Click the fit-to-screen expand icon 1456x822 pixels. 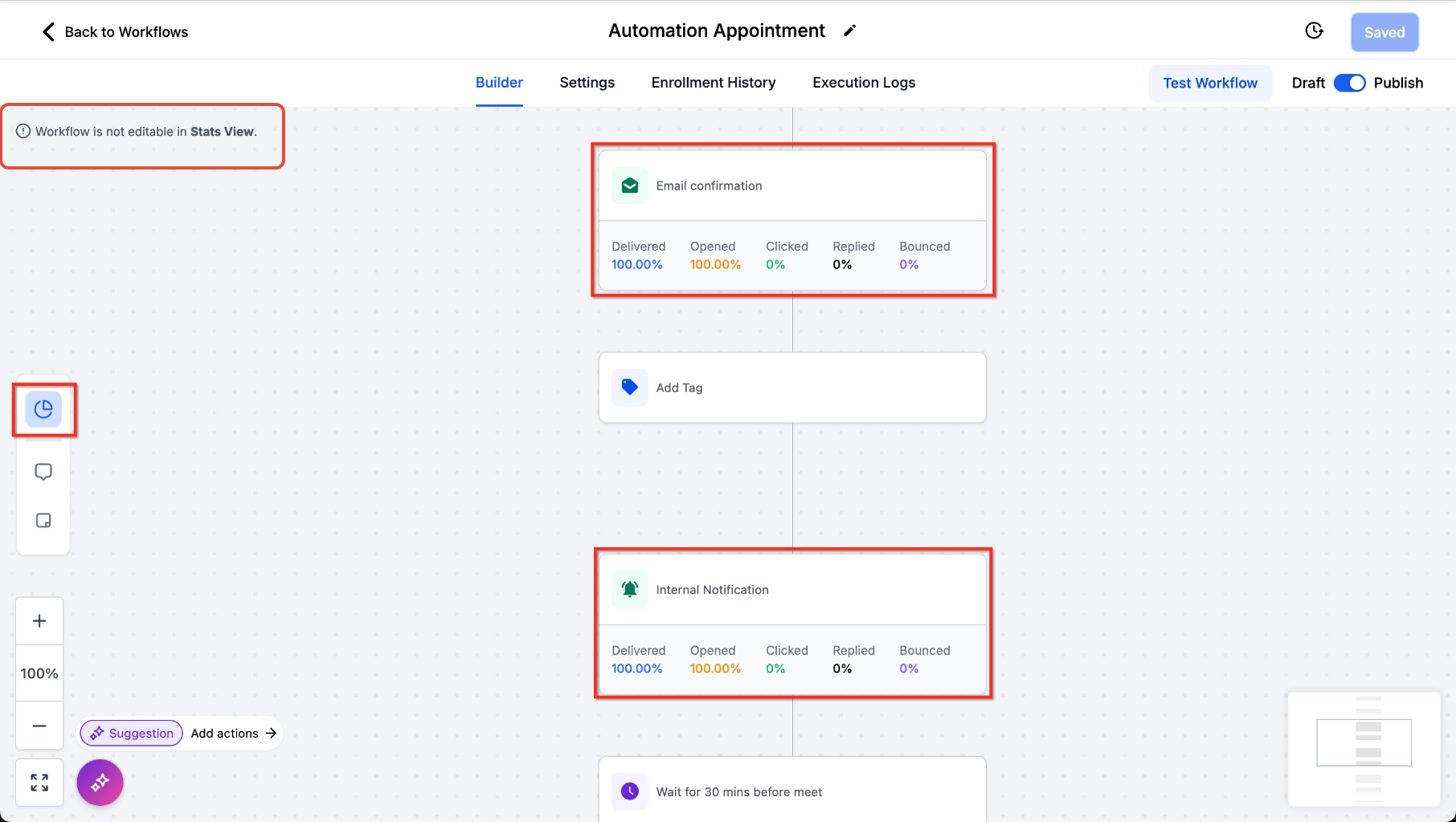click(x=39, y=783)
